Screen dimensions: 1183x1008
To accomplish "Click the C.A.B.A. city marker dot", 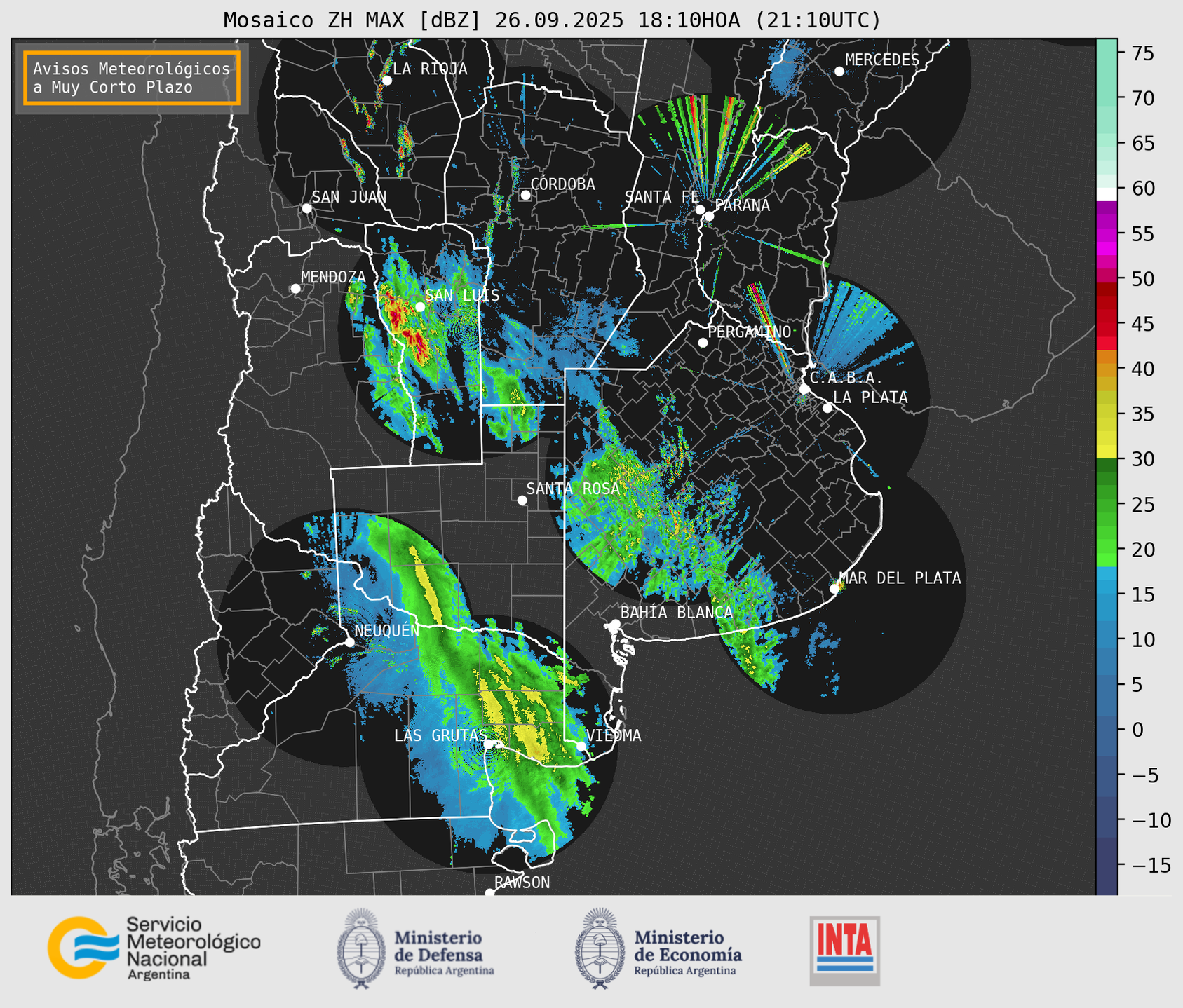I will [804, 388].
